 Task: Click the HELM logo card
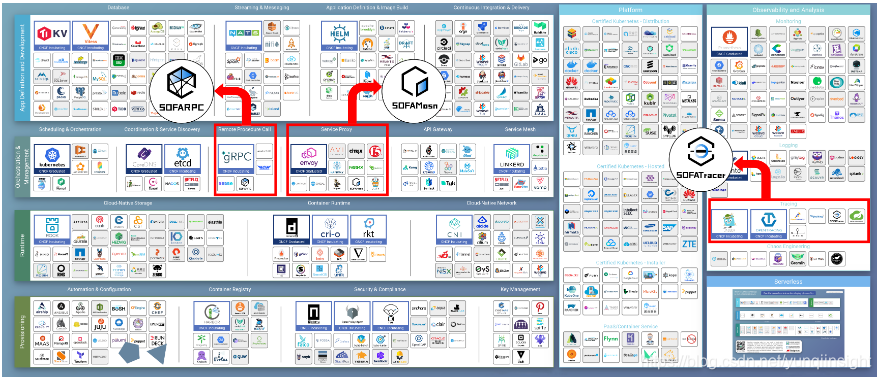tap(339, 37)
